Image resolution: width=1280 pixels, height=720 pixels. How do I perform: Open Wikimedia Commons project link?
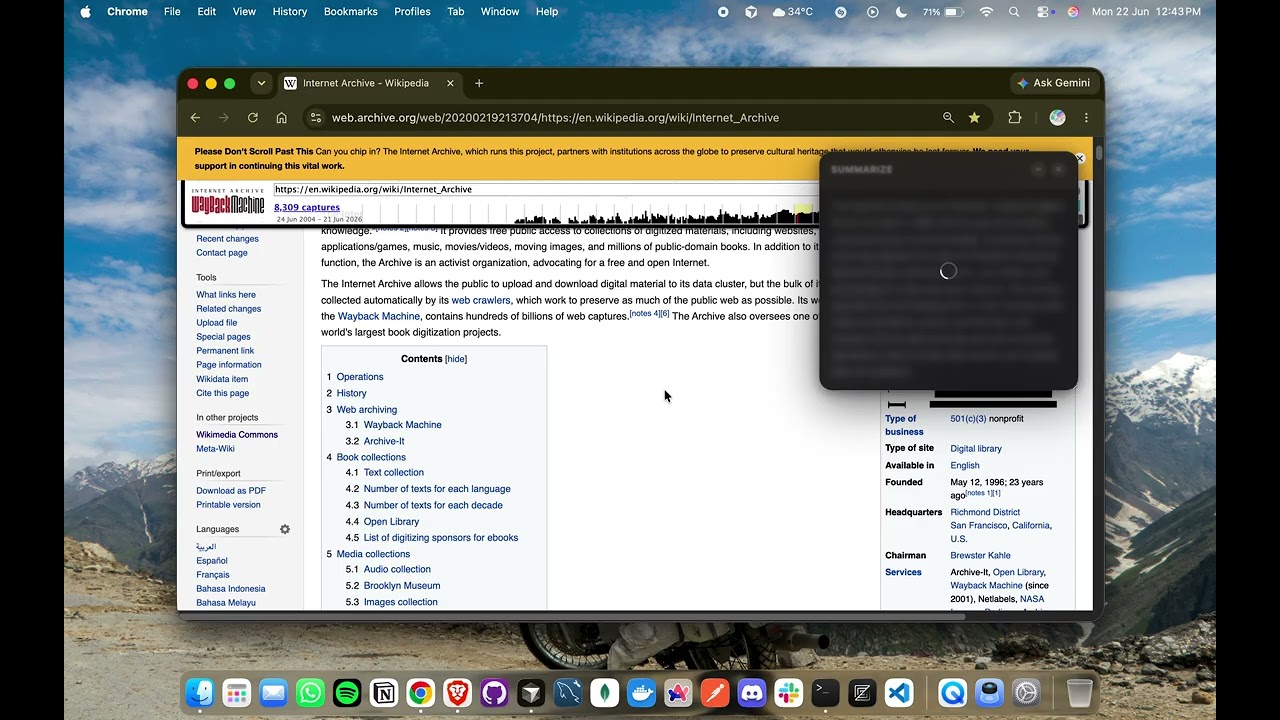(x=237, y=435)
